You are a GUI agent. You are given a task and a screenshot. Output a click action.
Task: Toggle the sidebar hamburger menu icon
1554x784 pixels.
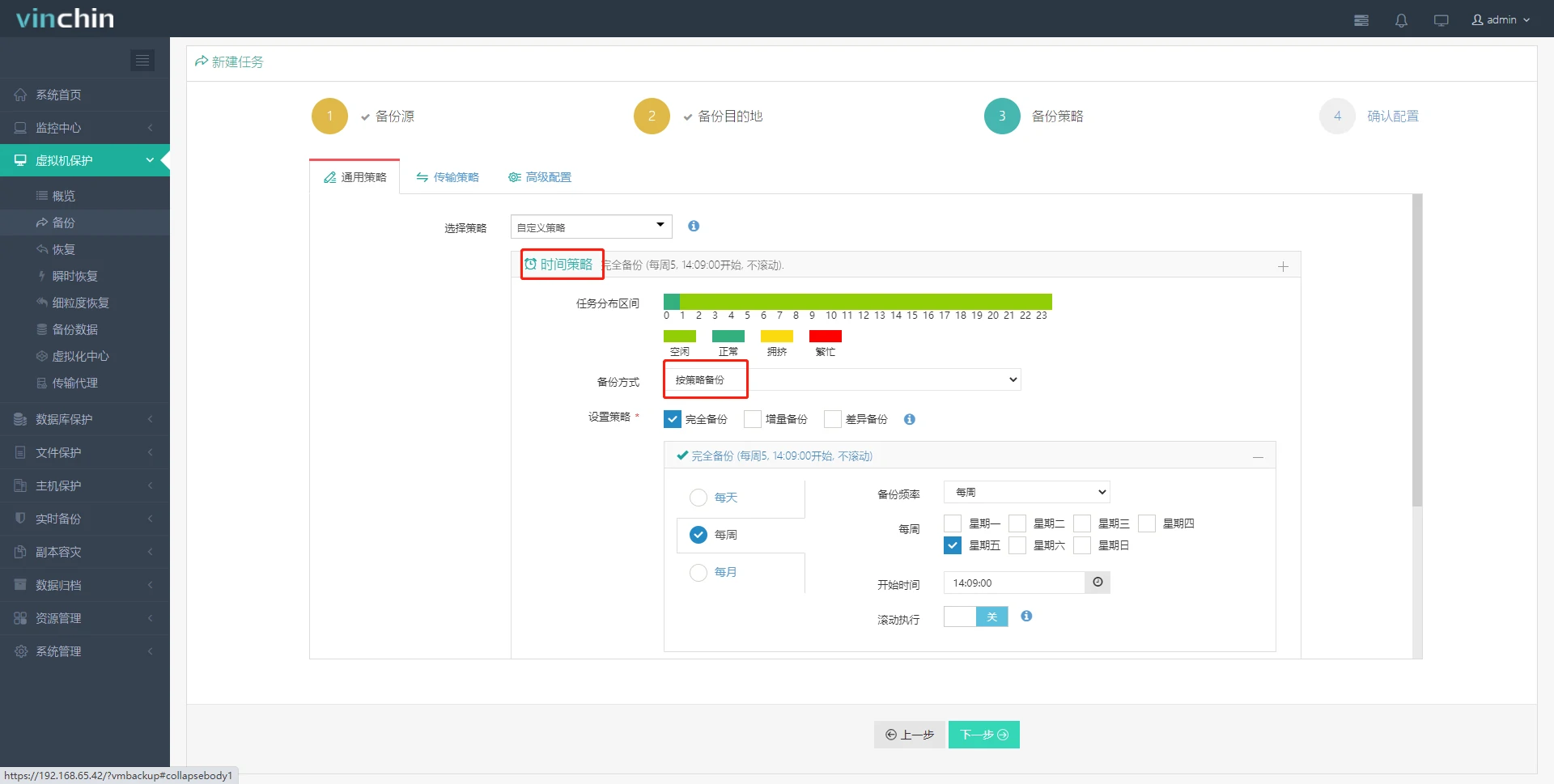(142, 61)
